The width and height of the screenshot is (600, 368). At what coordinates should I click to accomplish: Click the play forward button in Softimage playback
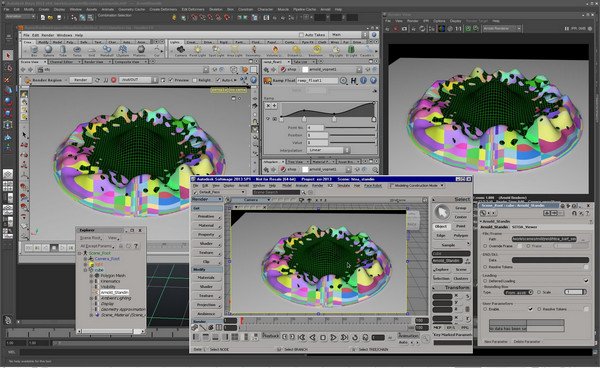333,337
